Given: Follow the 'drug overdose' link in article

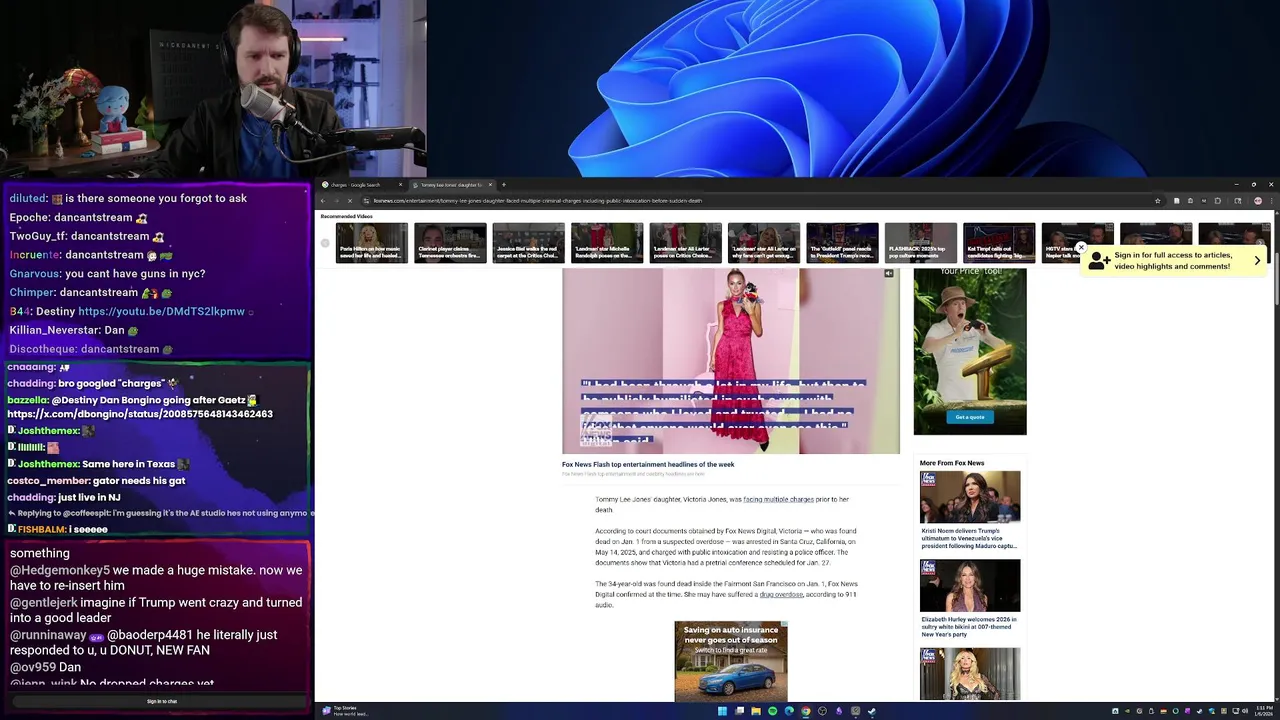Looking at the screenshot, I should pos(781,594).
